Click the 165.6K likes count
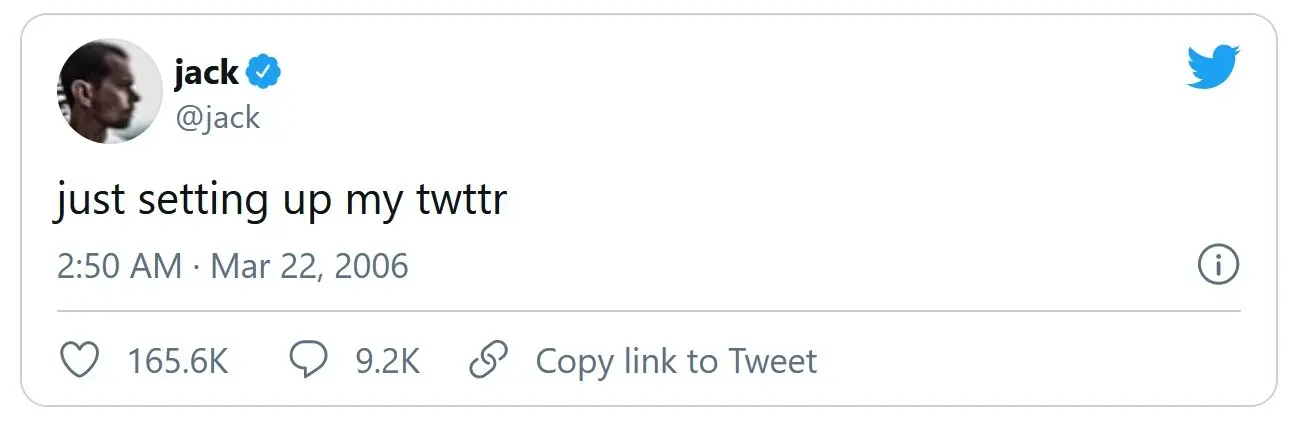The width and height of the screenshot is (1299, 427). pyautogui.click(x=178, y=361)
